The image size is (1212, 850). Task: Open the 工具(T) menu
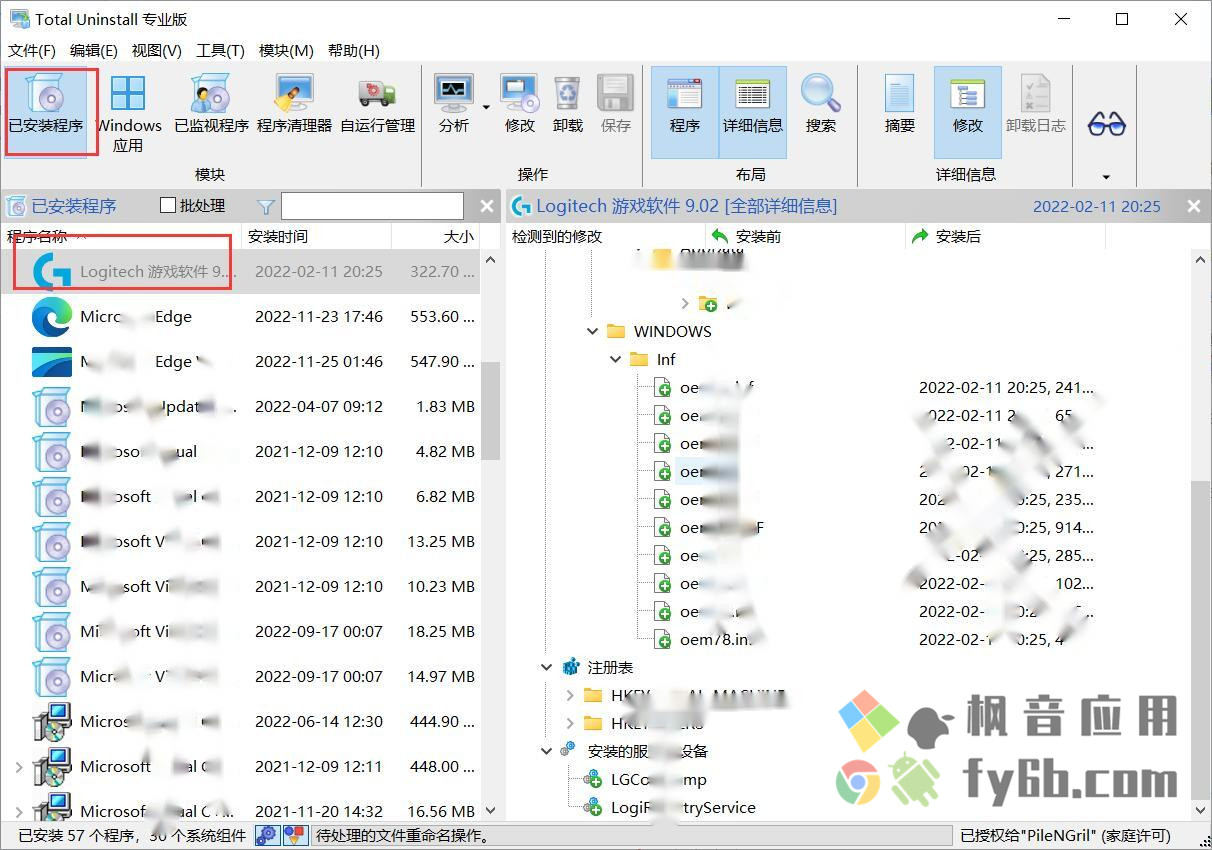click(x=221, y=50)
